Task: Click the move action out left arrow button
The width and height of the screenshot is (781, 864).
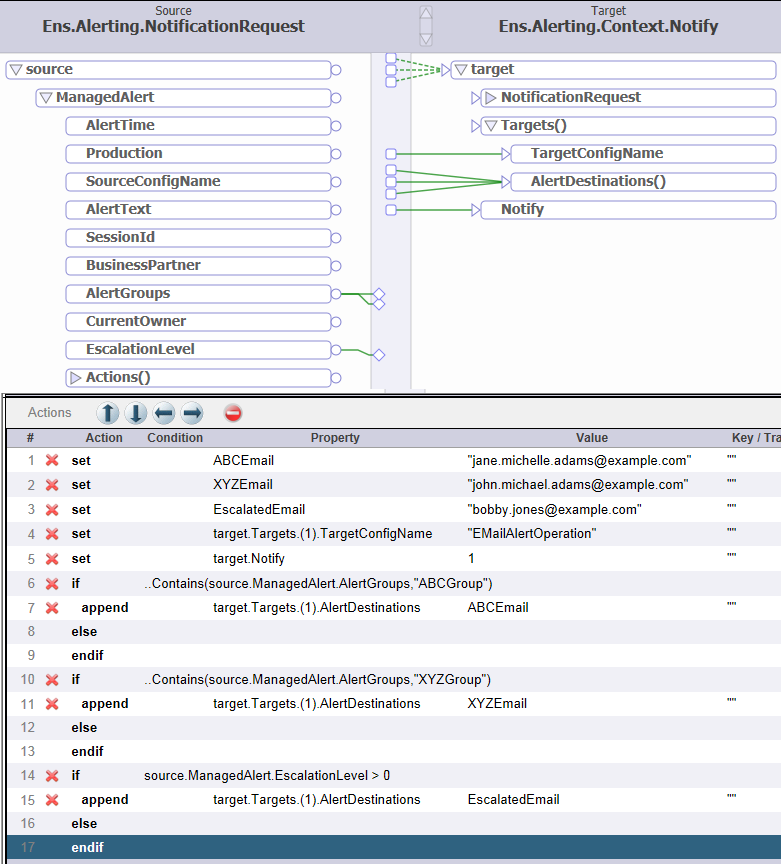Action: coord(164,413)
